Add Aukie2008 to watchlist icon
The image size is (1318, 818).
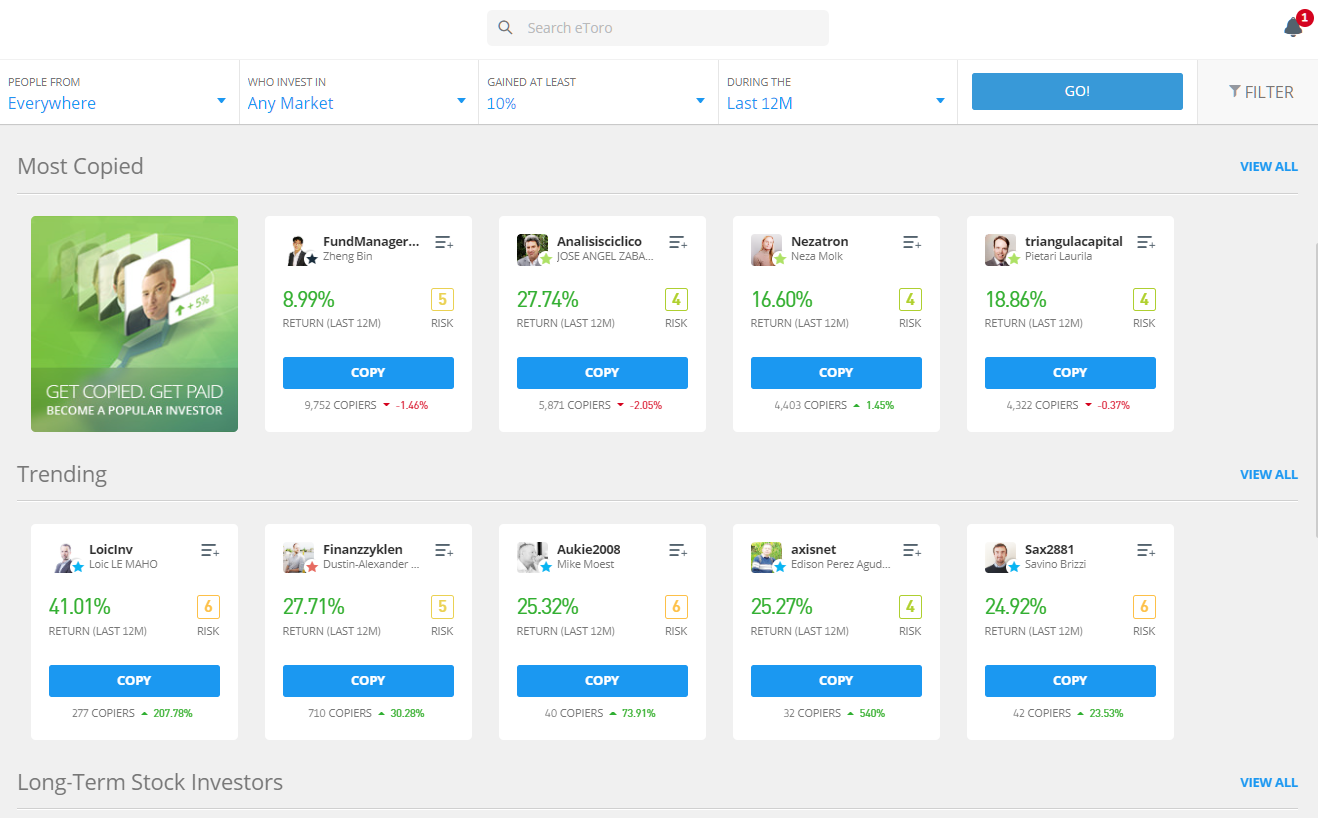coord(678,550)
